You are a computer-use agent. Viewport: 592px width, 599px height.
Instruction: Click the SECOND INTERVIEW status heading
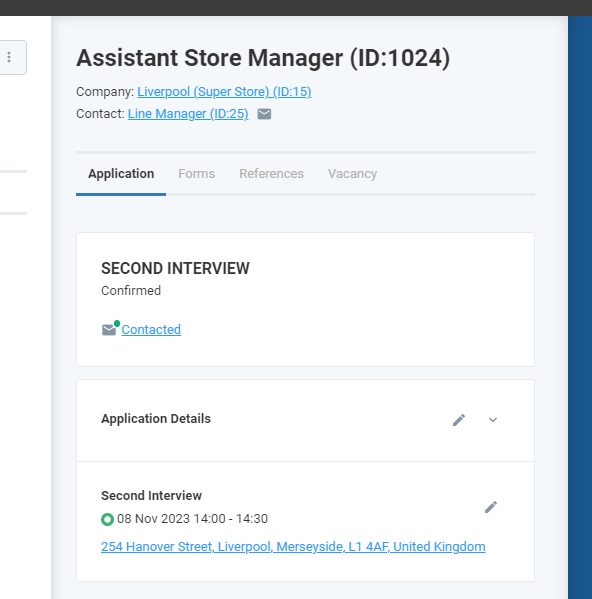[x=175, y=268]
